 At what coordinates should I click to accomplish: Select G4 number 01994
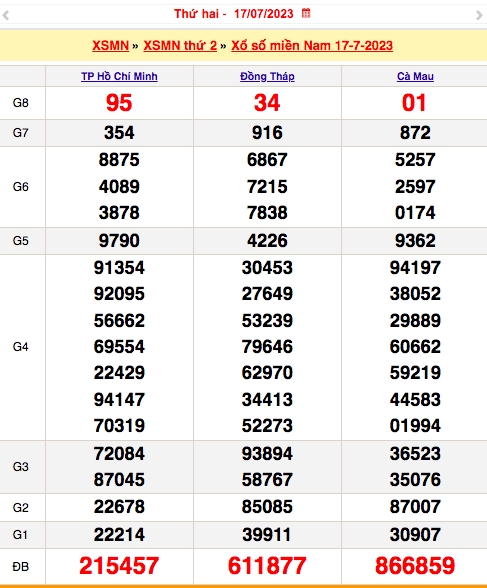(x=415, y=426)
